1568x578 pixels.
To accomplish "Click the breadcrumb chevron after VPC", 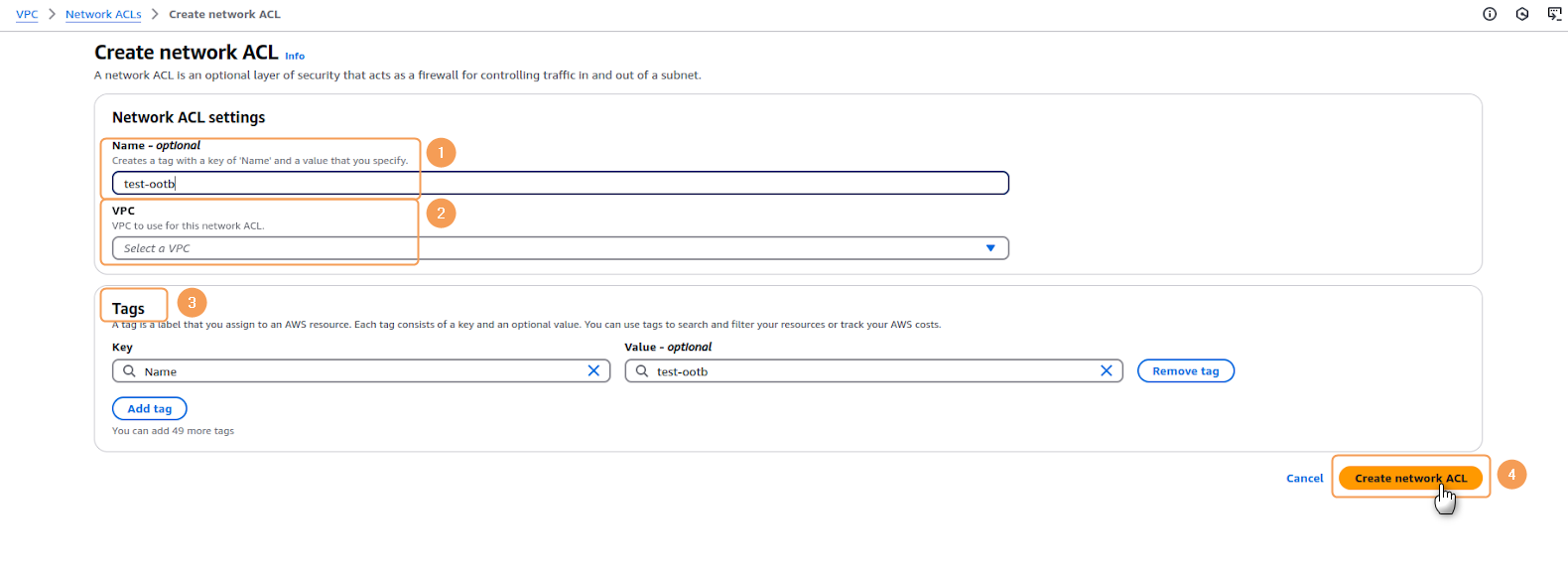I will (x=52, y=14).
